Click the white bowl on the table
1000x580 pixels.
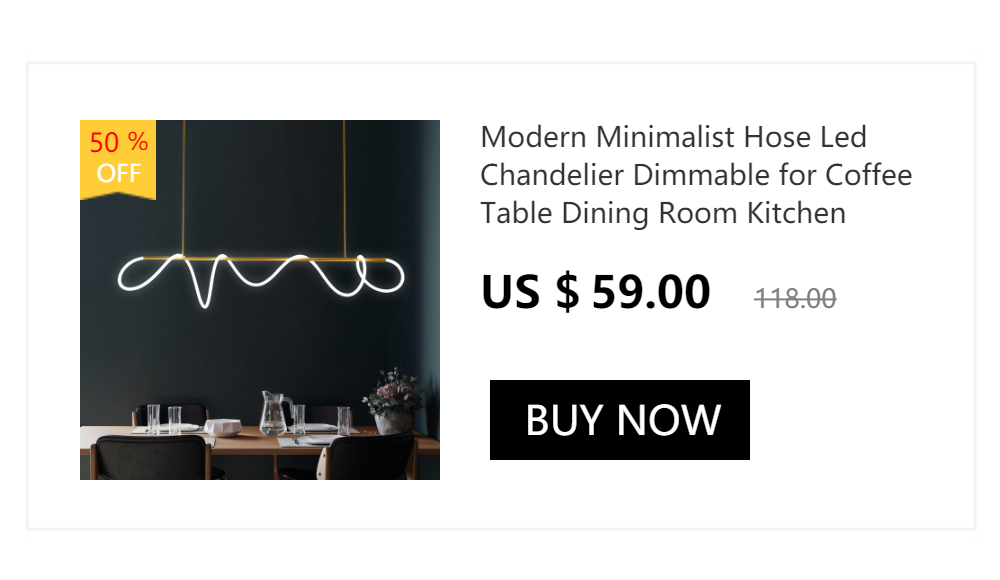[223, 427]
